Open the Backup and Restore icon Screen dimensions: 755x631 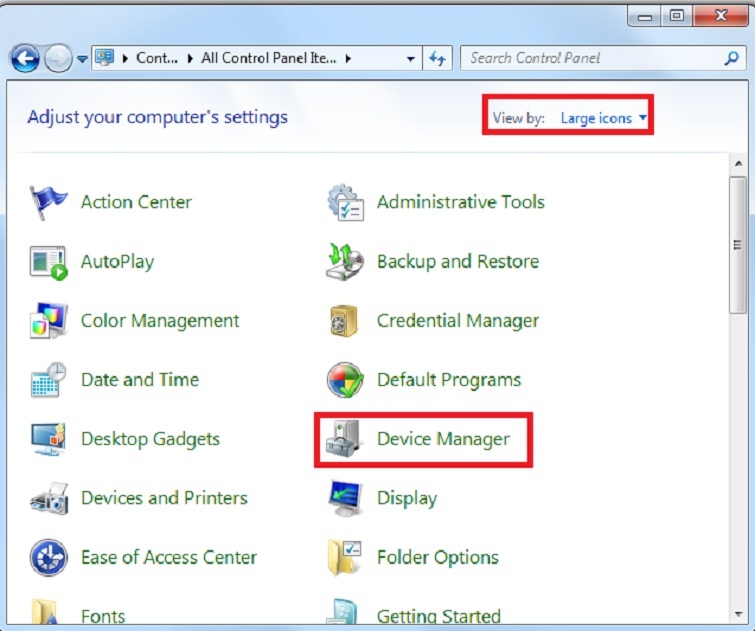coord(345,262)
